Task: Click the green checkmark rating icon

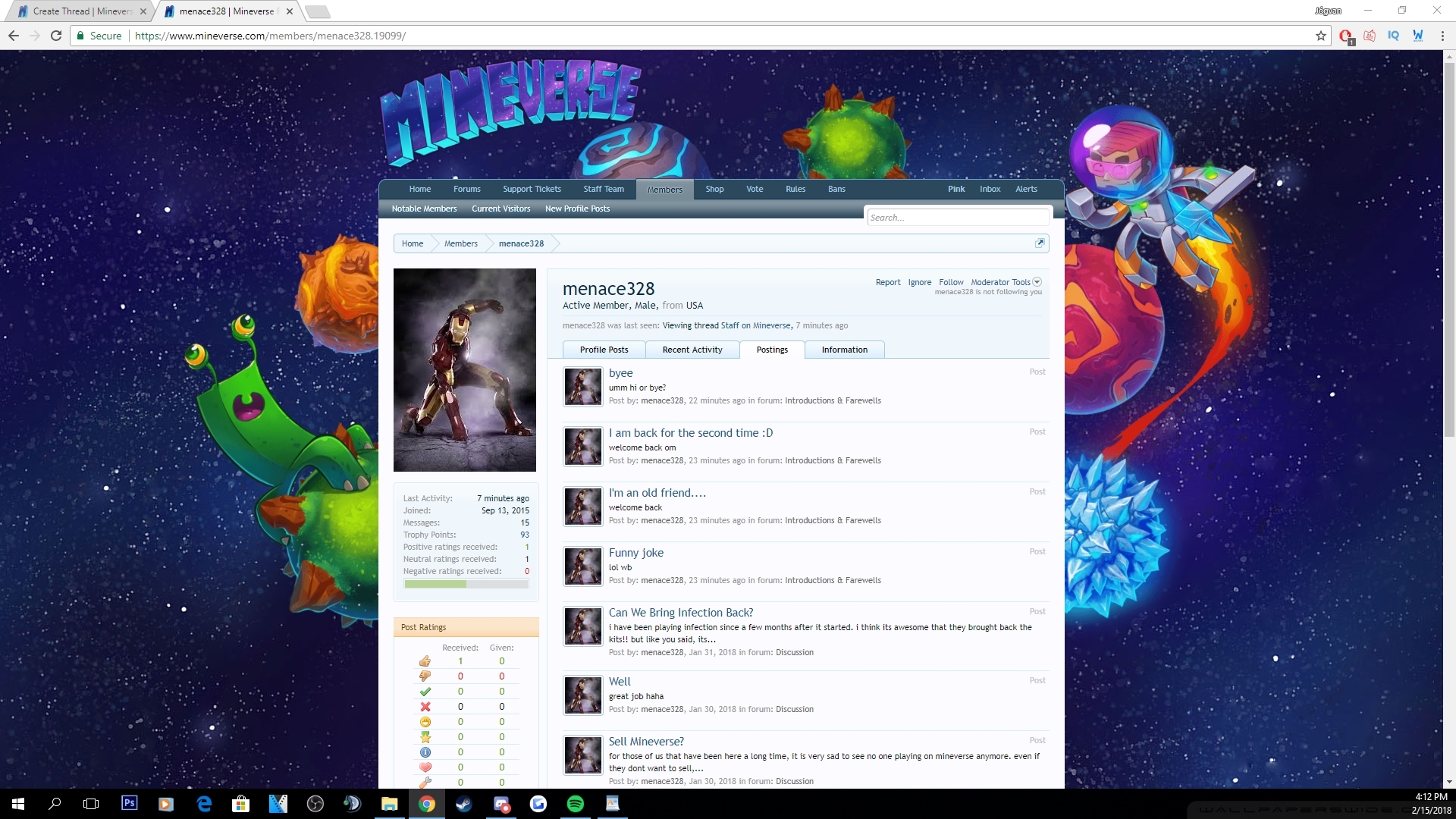Action: pyautogui.click(x=425, y=692)
